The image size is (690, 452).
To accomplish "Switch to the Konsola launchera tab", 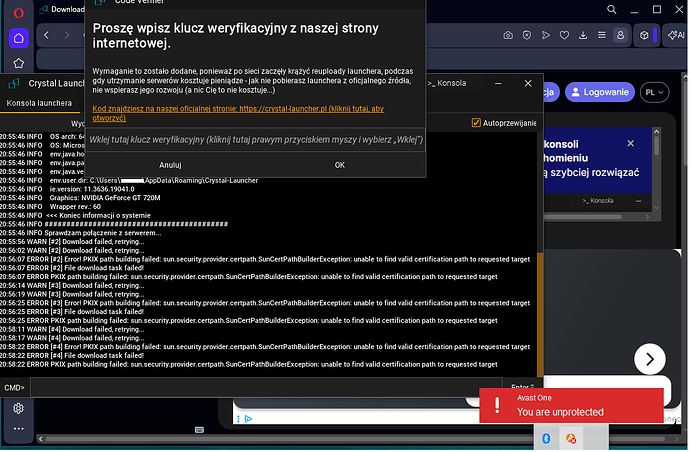I will point(39,103).
